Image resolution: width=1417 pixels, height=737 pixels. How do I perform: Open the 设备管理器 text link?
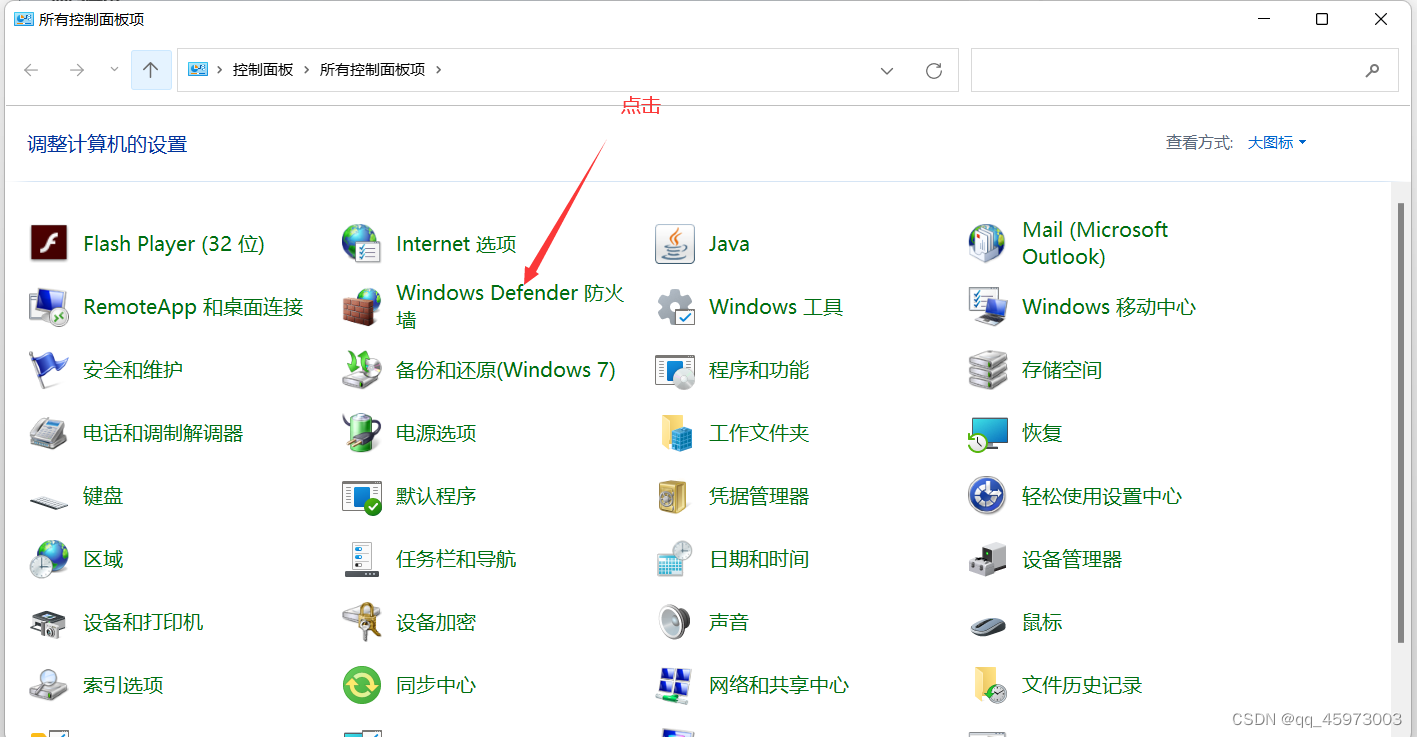1072,559
